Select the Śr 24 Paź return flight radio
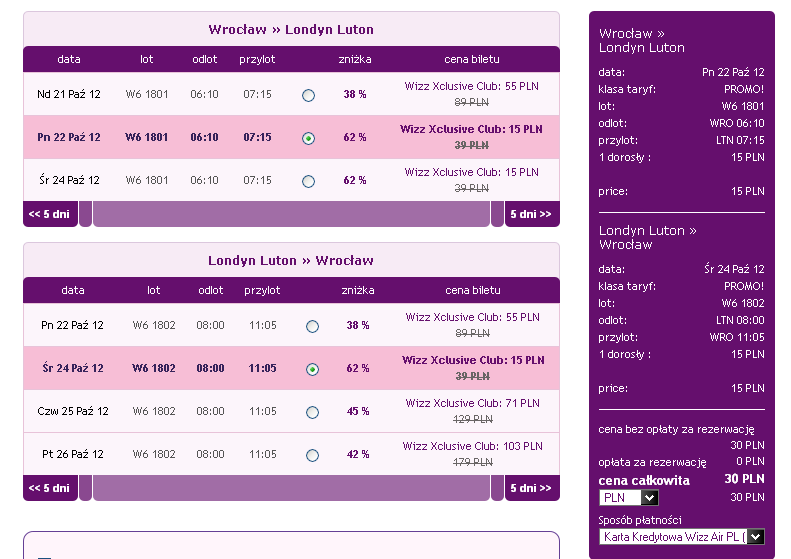791x559 pixels. pyautogui.click(x=312, y=369)
